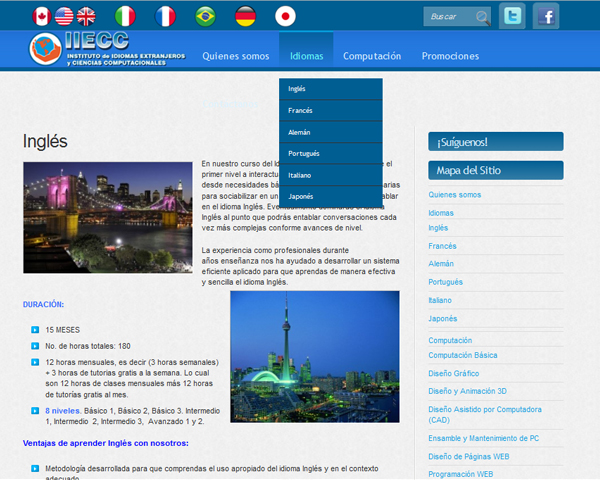This screenshot has width=600, height=480.
Task: Choose the French flag icon
Action: (165, 16)
